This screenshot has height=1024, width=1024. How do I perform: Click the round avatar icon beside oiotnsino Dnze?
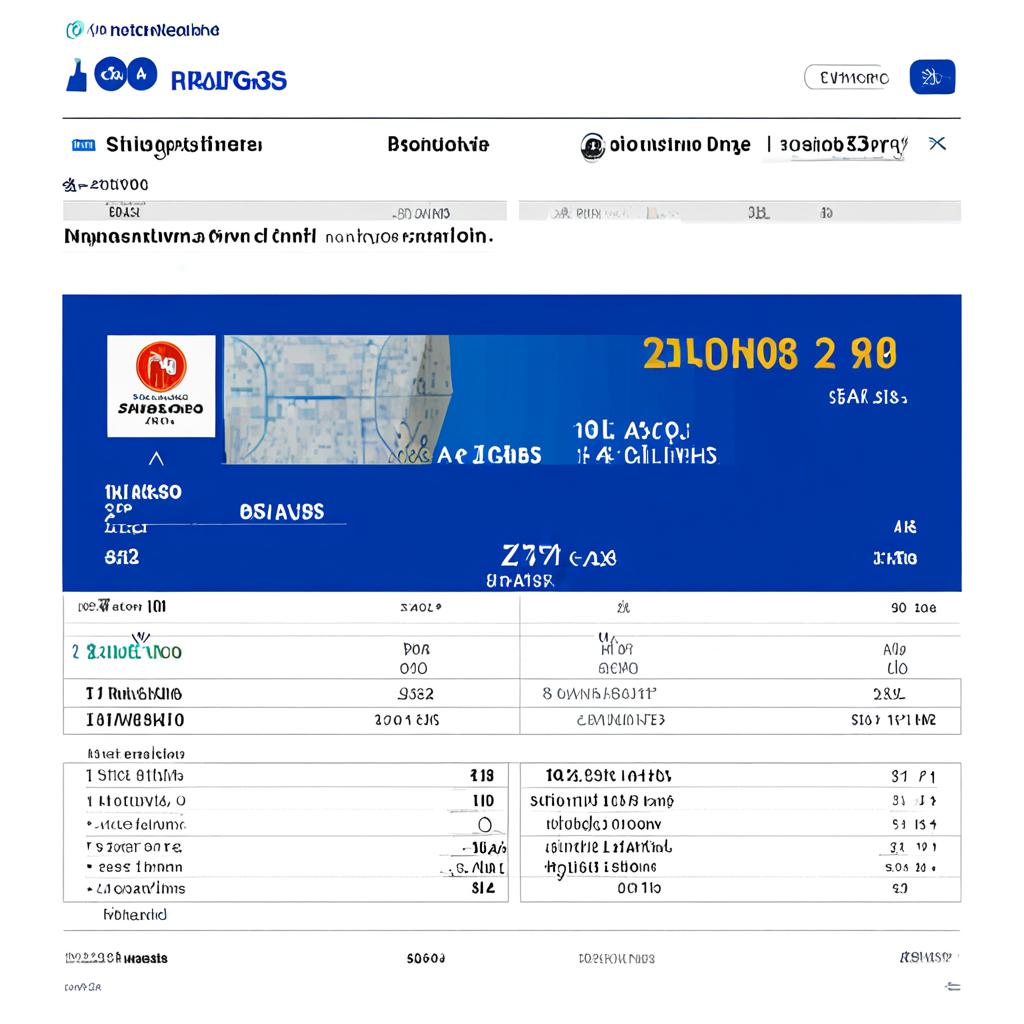[592, 146]
